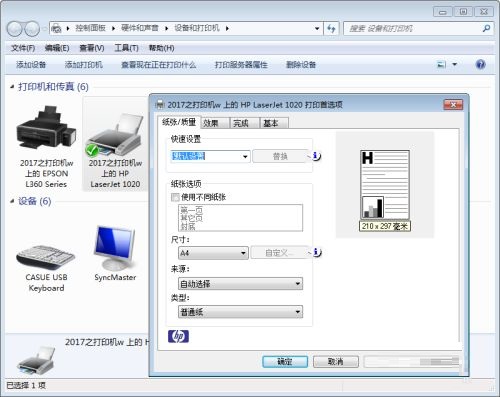Click the info icon next to paper size
The height and width of the screenshot is (397, 500).
point(316,252)
